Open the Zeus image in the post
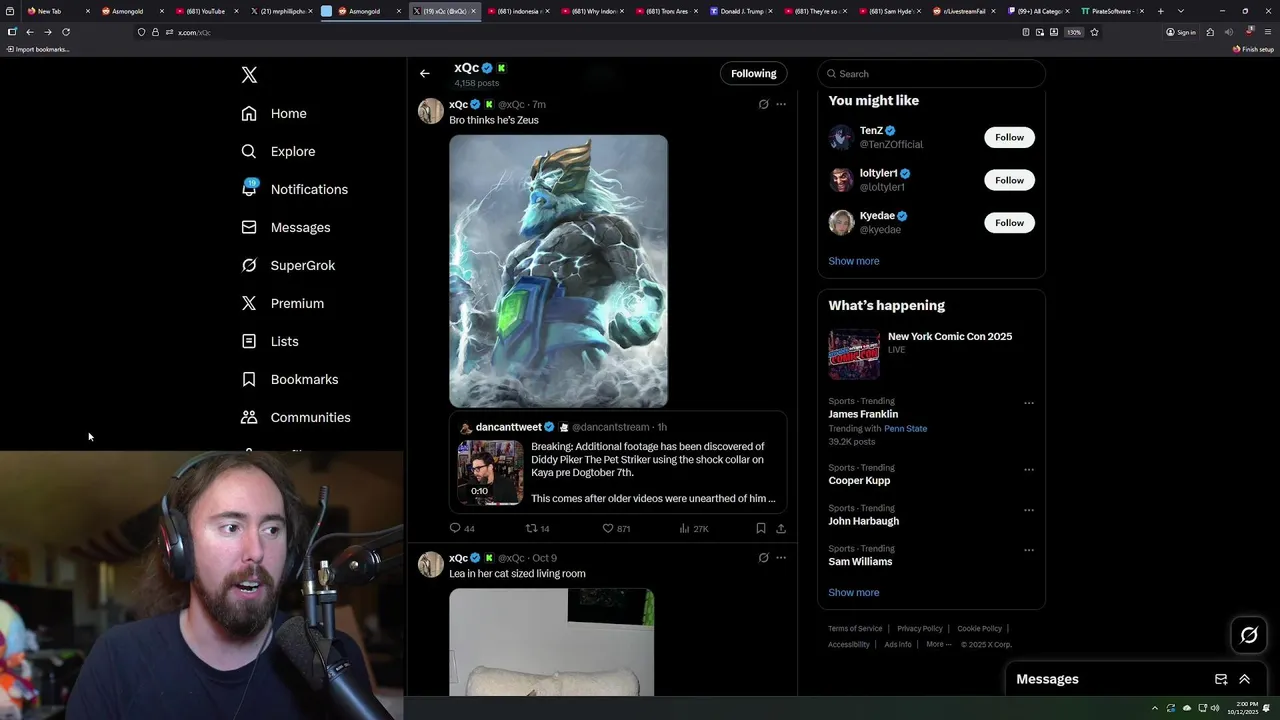Viewport: 1280px width, 720px height. click(558, 271)
